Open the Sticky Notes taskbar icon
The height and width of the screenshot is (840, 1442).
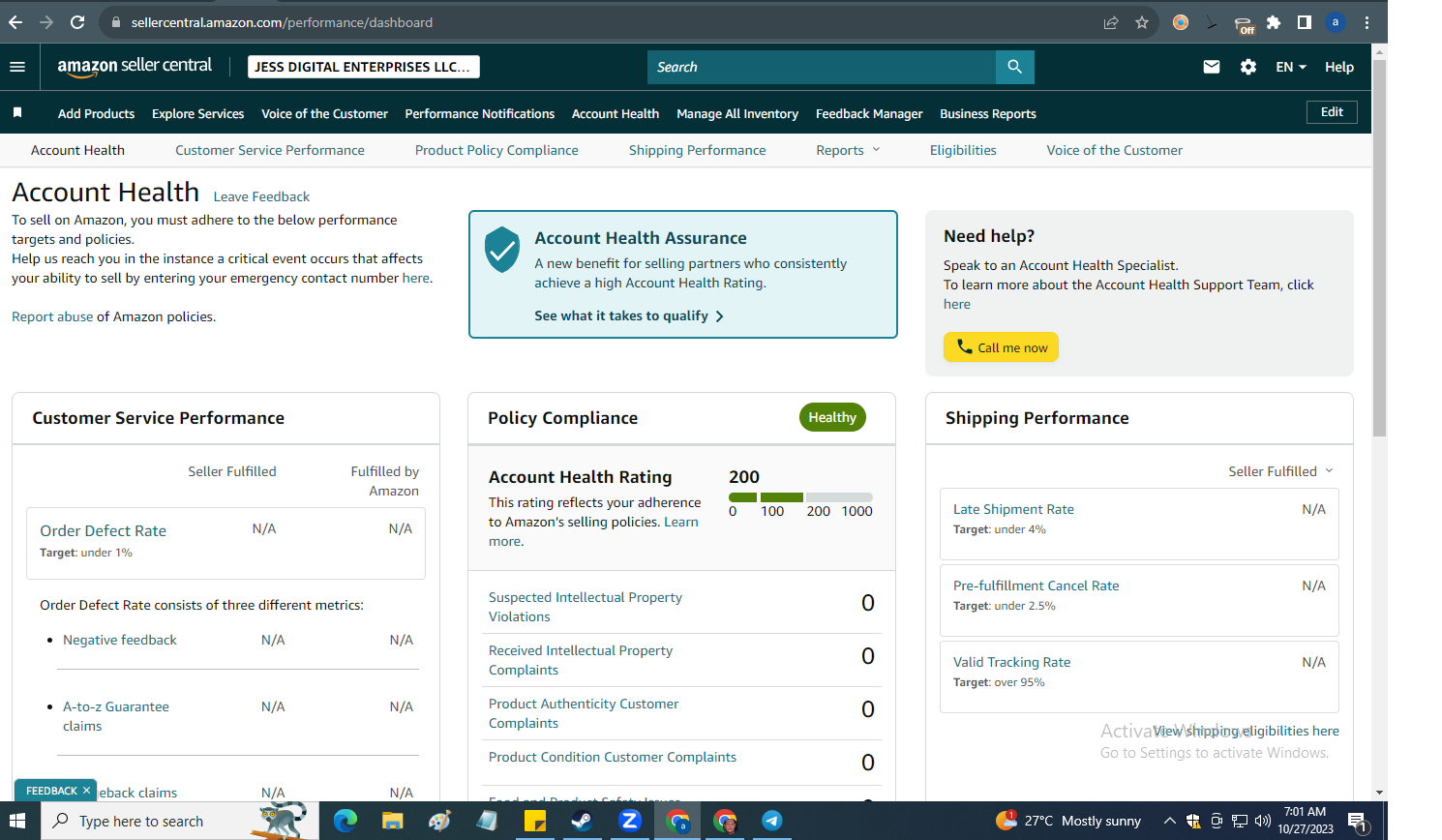click(535, 821)
